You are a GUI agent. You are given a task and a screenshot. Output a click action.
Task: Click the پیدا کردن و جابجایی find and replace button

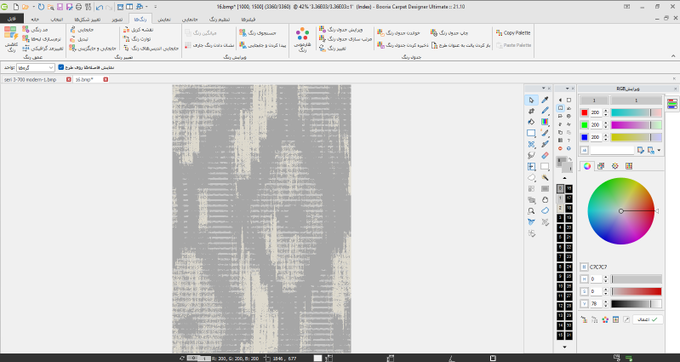point(262,45)
